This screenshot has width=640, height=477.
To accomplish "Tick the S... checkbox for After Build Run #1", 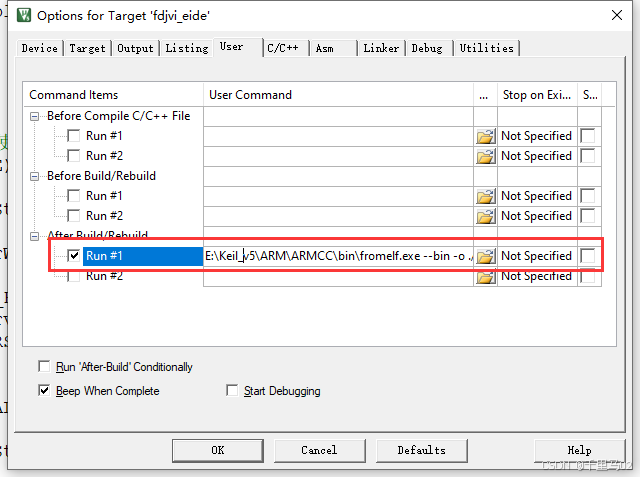I will [587, 256].
